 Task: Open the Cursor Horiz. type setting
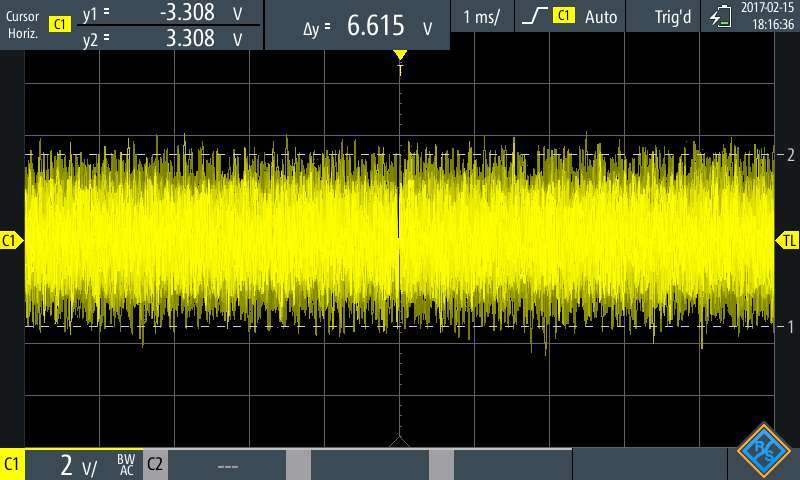[x=22, y=24]
